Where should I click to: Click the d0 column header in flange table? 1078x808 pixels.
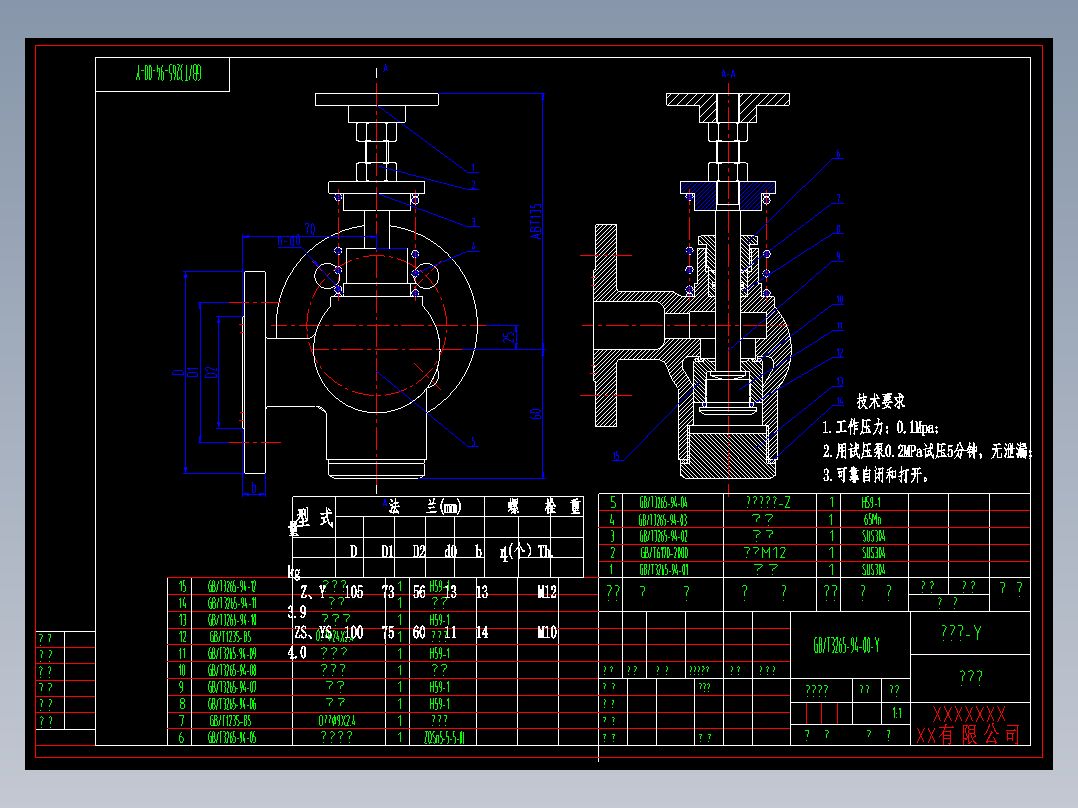point(450,551)
